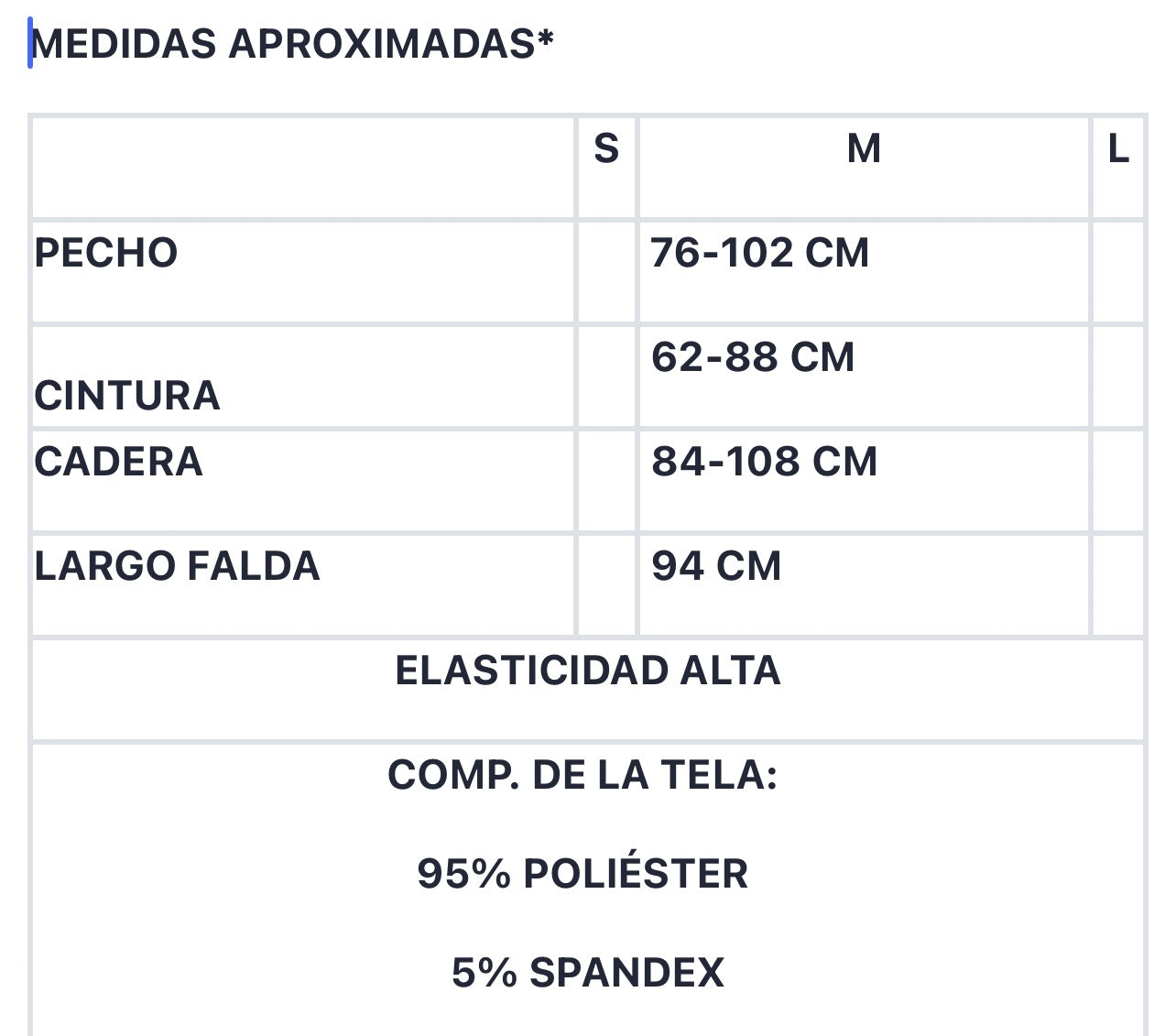
Task: Select the S size column header
Action: [x=606, y=167]
